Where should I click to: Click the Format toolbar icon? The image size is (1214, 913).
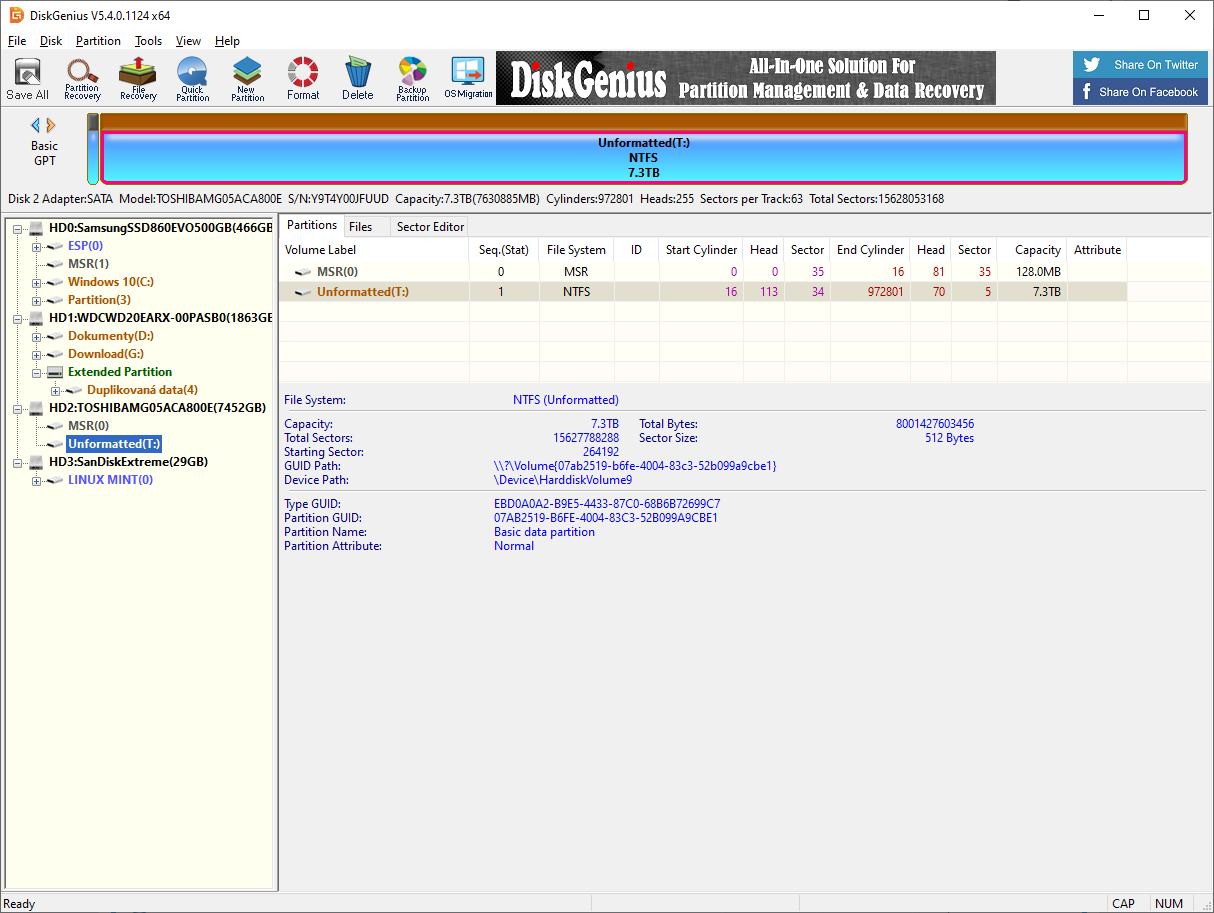click(303, 78)
